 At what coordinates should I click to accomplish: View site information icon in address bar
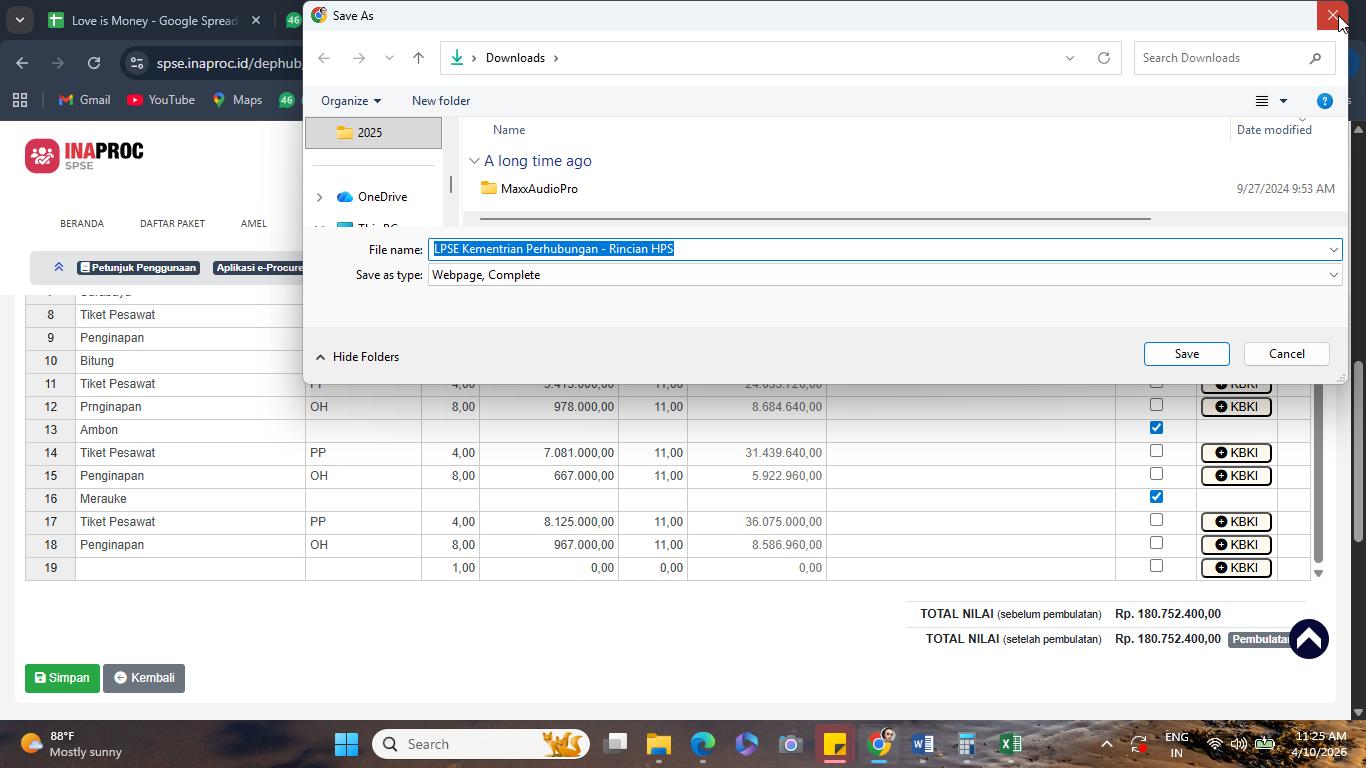[x=137, y=63]
